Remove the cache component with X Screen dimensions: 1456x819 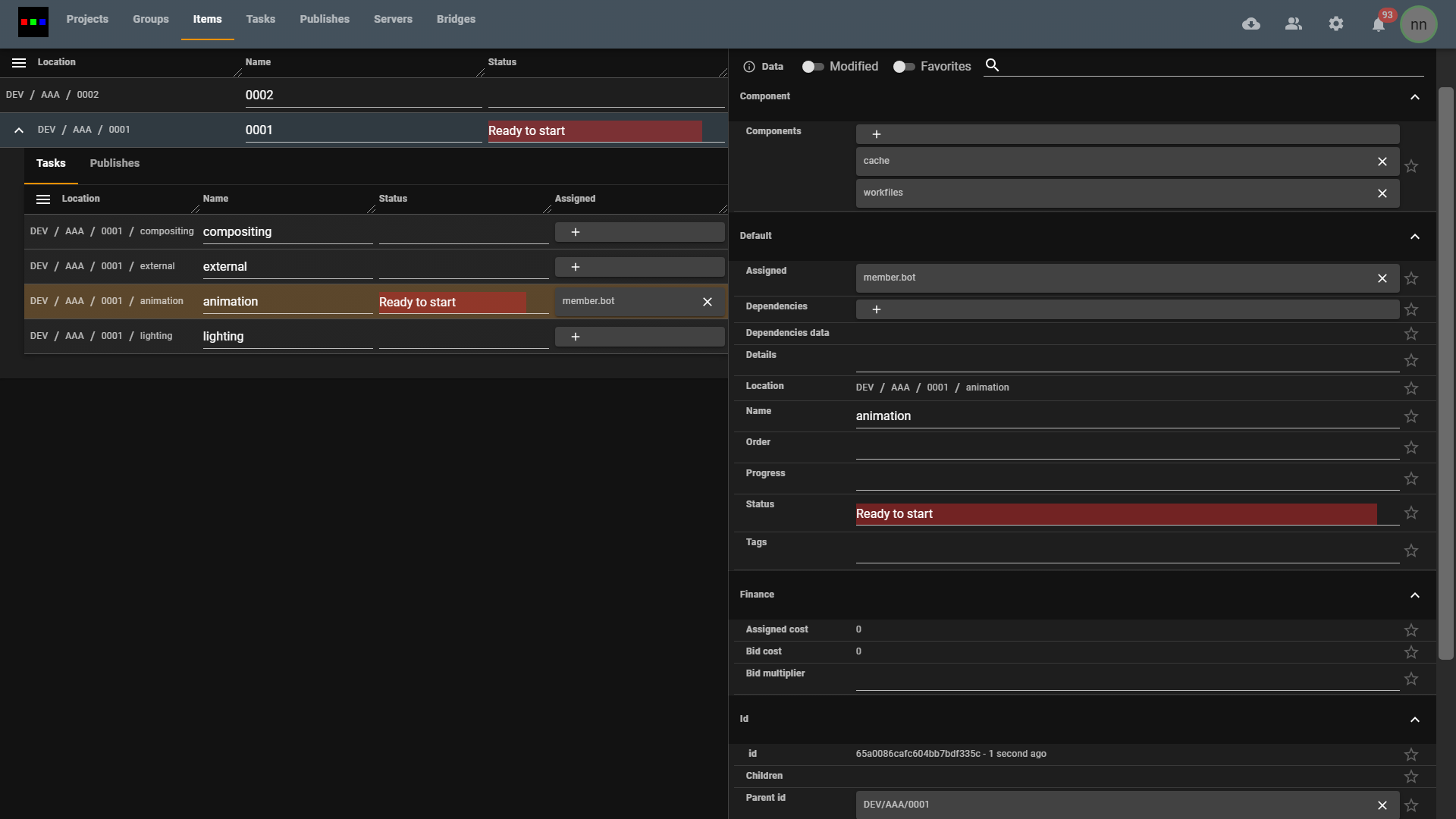click(1382, 162)
